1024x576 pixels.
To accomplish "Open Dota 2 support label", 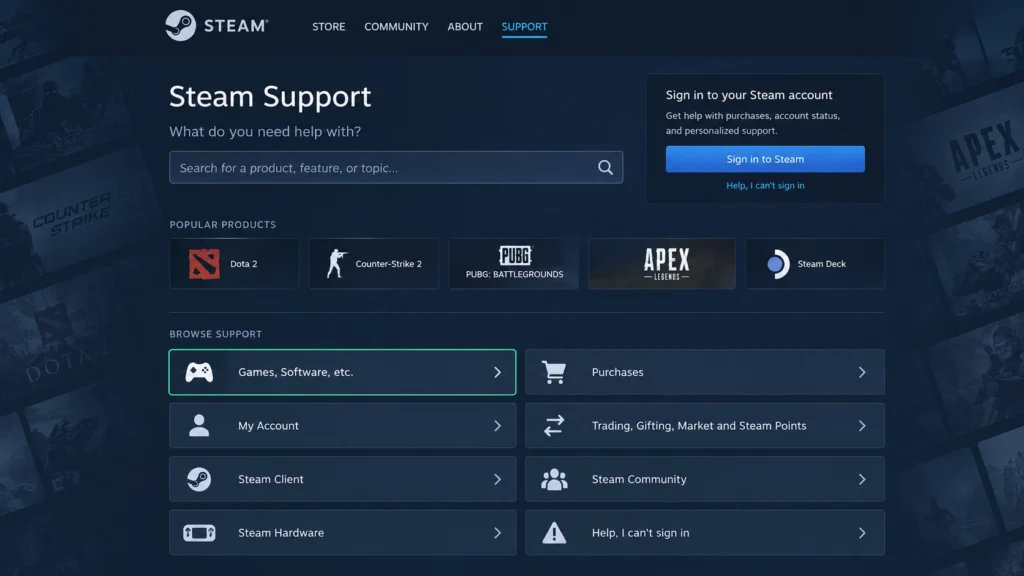I will (244, 264).
